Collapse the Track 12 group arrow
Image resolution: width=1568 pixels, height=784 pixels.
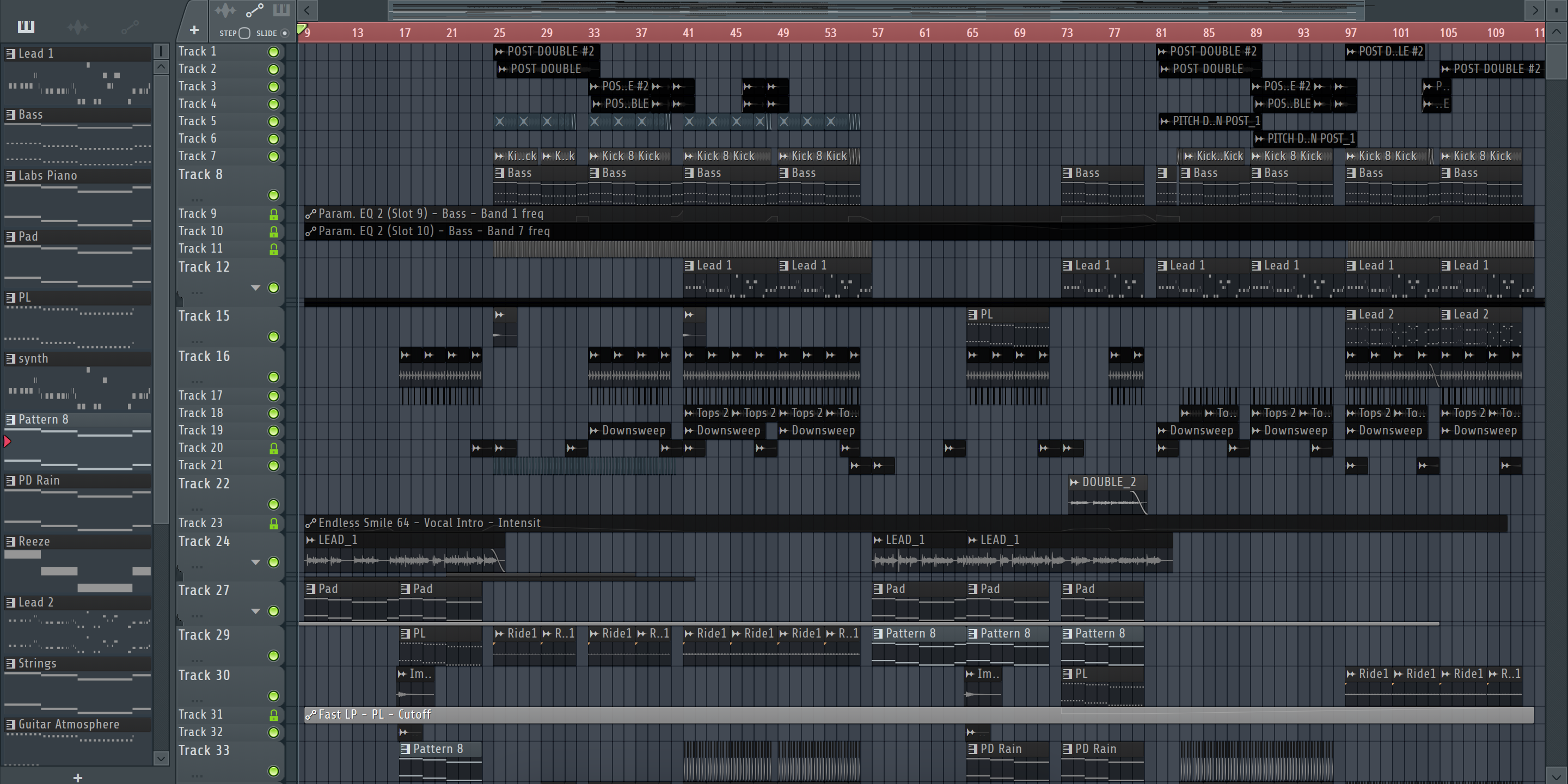pos(256,288)
